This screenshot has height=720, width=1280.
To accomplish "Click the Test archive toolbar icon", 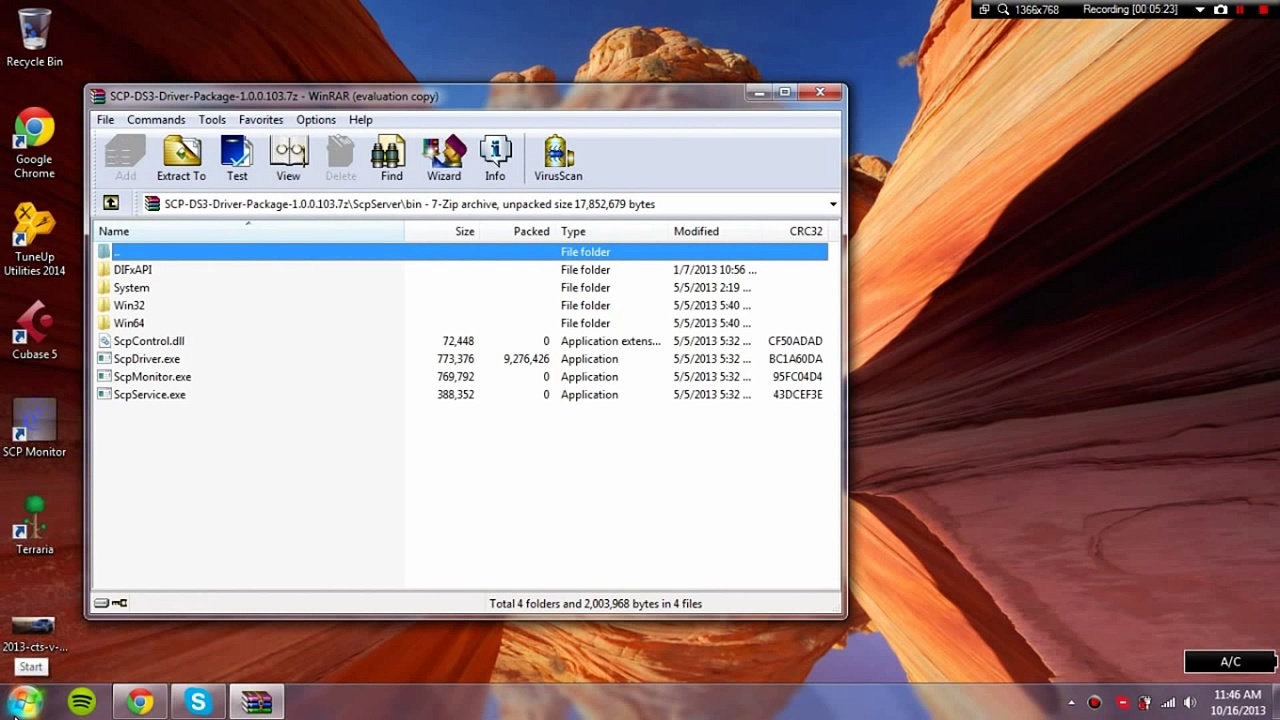I will pyautogui.click(x=237, y=159).
